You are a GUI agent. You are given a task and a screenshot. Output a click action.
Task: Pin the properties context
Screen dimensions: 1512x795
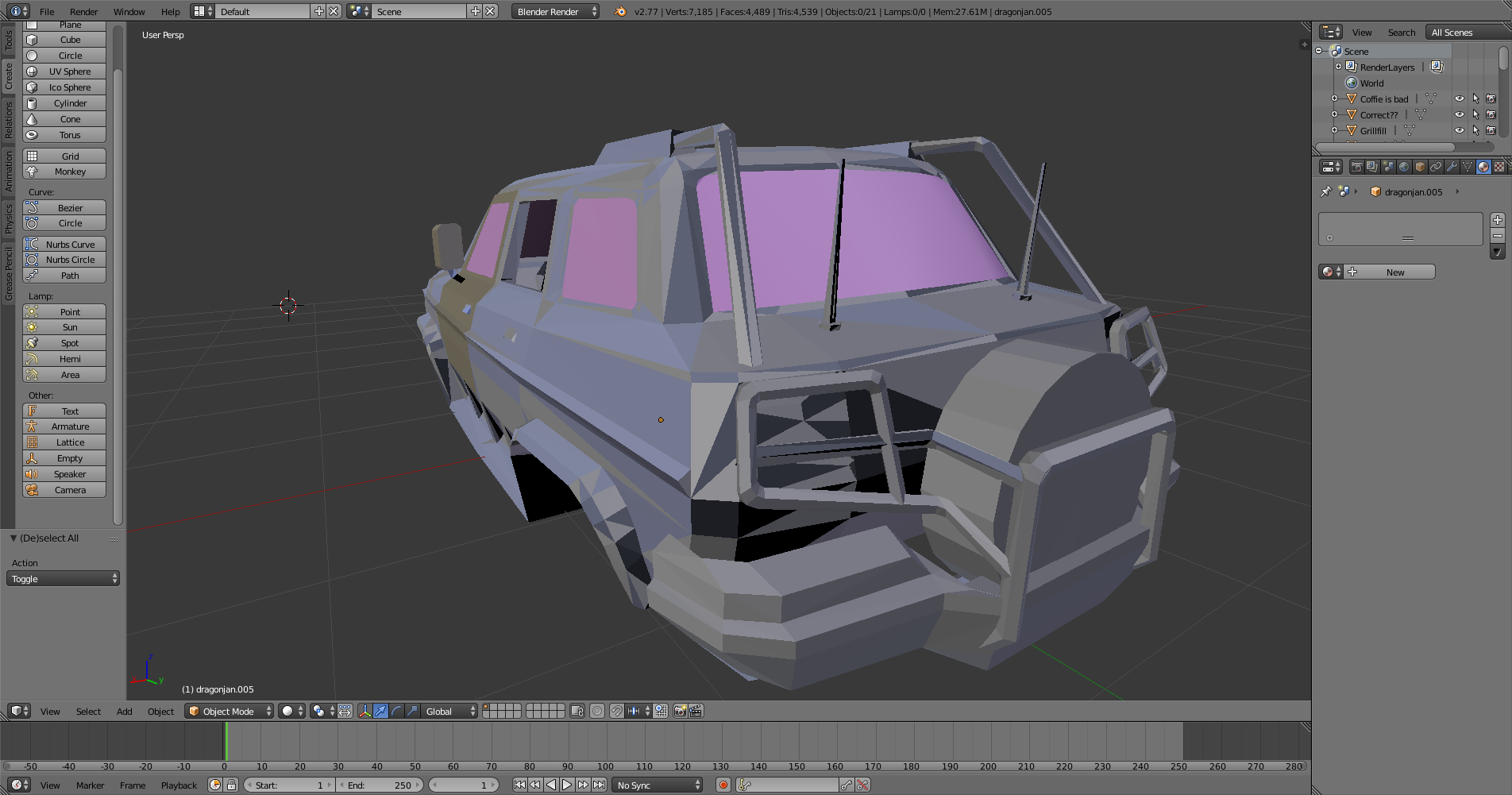1325,191
